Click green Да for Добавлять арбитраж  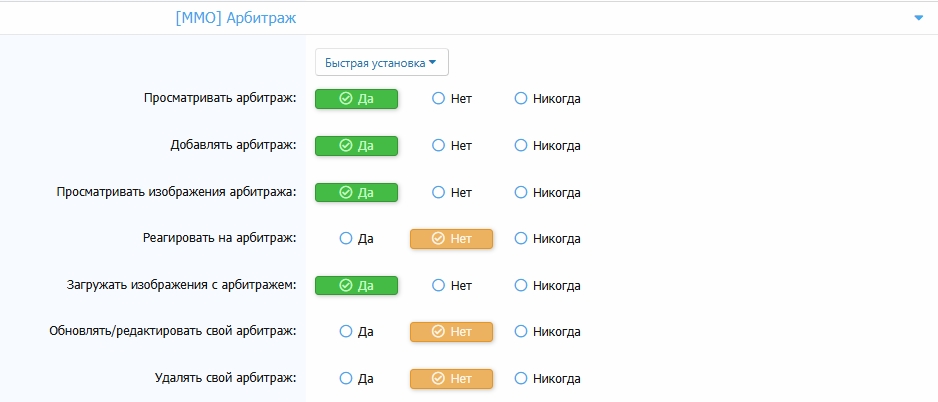pyautogui.click(x=356, y=145)
